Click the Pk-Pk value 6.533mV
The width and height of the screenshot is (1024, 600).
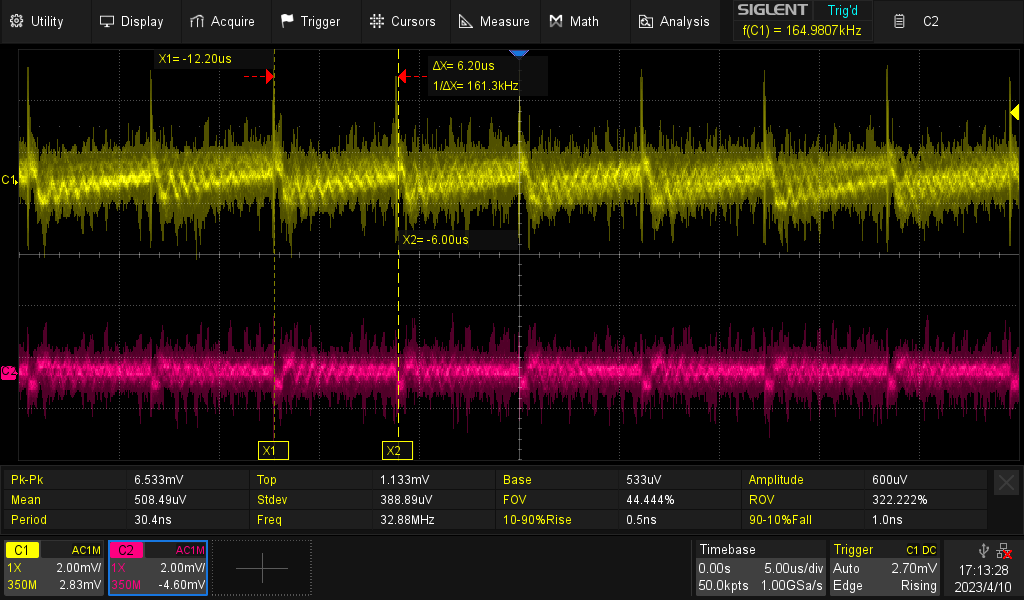pyautogui.click(x=159, y=480)
